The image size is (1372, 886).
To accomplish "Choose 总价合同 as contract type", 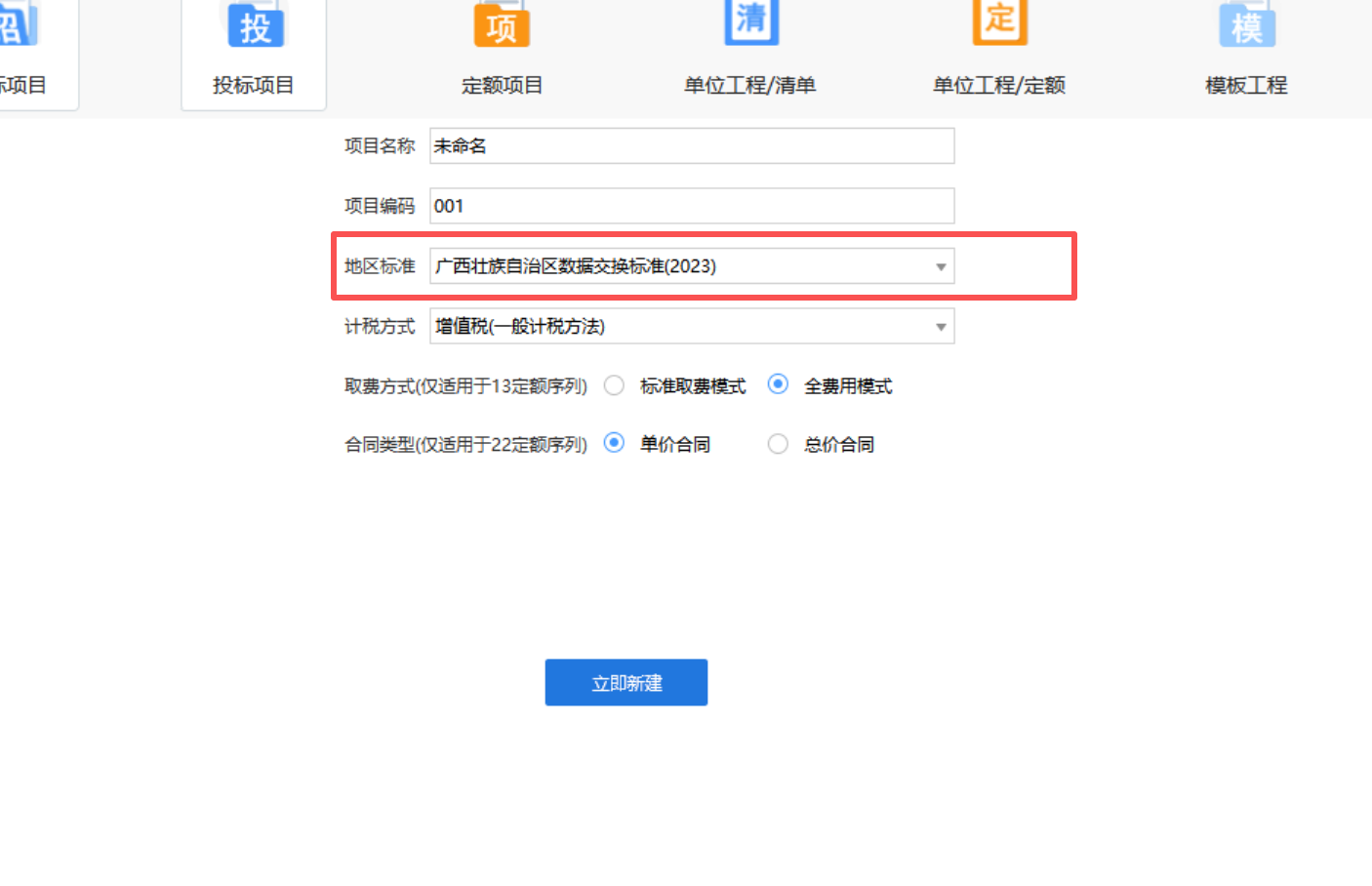I will (x=778, y=444).
